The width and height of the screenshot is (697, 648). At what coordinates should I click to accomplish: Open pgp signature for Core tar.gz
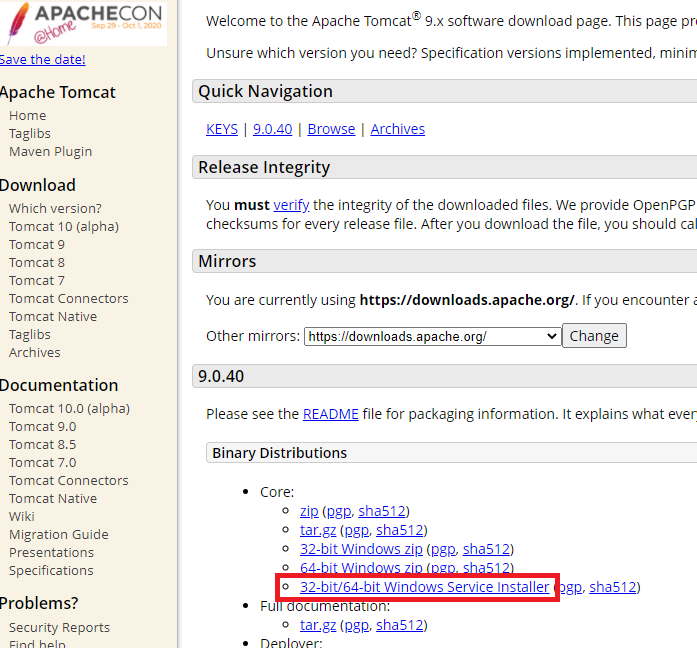(357, 530)
